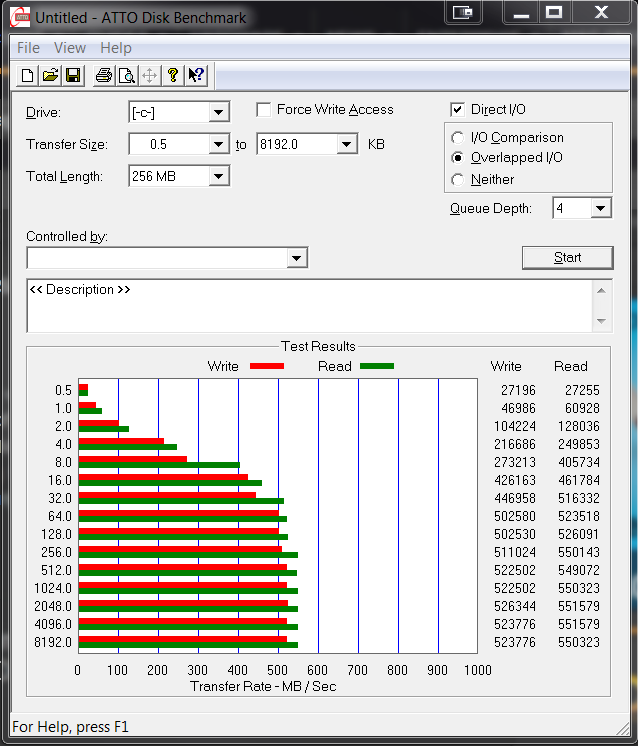Viewport: 638px width, 746px height.
Task: Click the New file toolbar icon
Action: (28, 75)
